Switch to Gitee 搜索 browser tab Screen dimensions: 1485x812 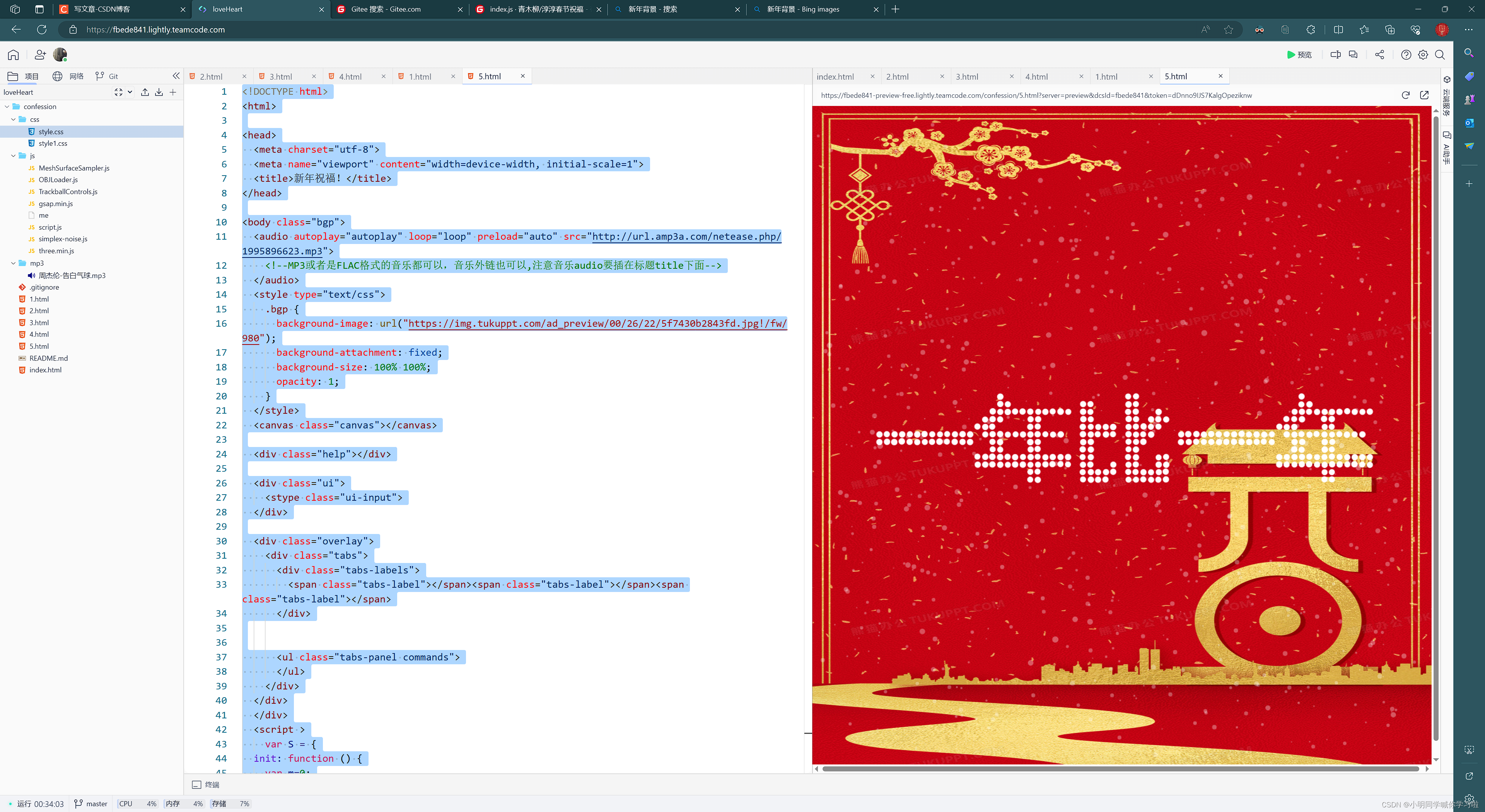400,9
